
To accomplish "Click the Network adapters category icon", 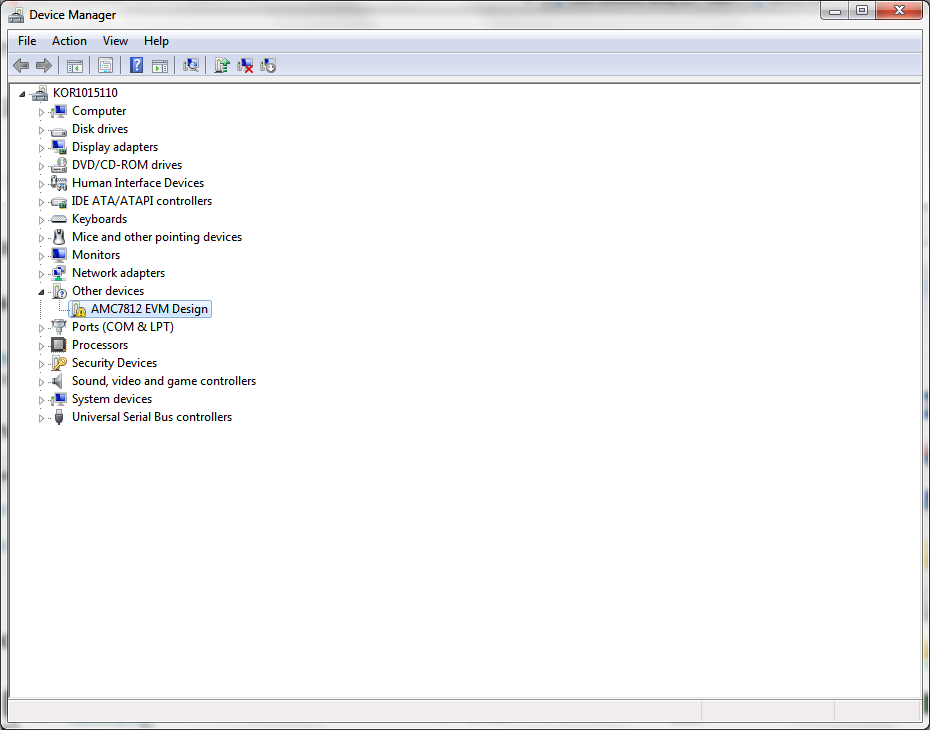I will pyautogui.click(x=59, y=273).
